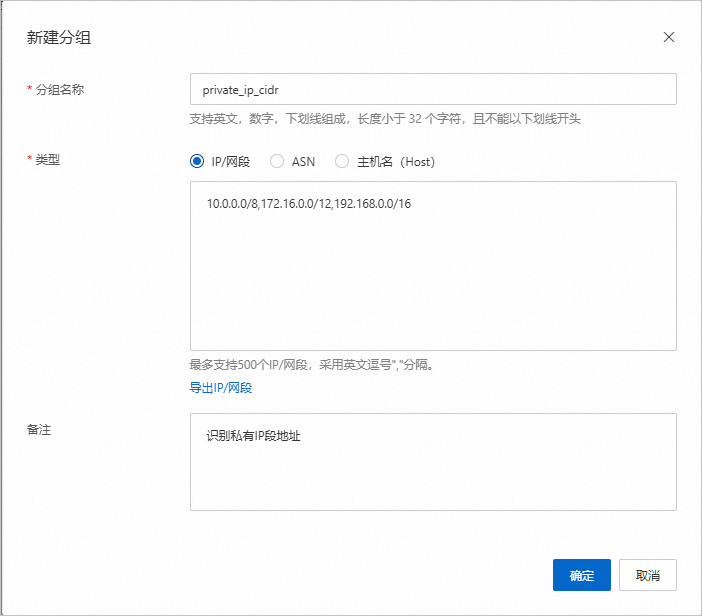Focus the IP/网段 list text area
Image resolution: width=702 pixels, height=616 pixels.
433,266
